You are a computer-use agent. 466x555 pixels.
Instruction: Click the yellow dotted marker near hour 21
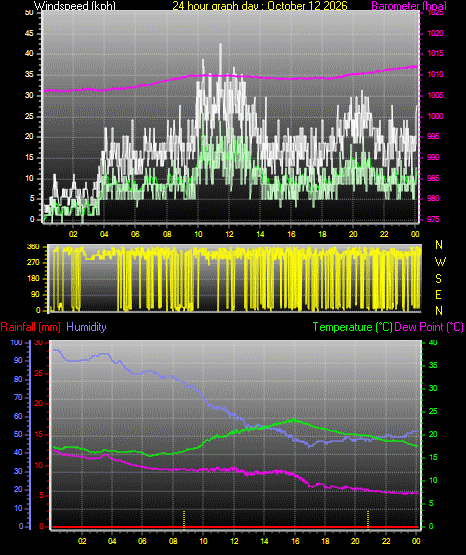click(x=368, y=520)
